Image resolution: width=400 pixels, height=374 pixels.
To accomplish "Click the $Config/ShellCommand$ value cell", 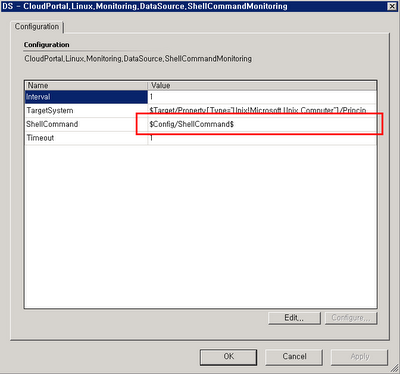I will click(262, 124).
